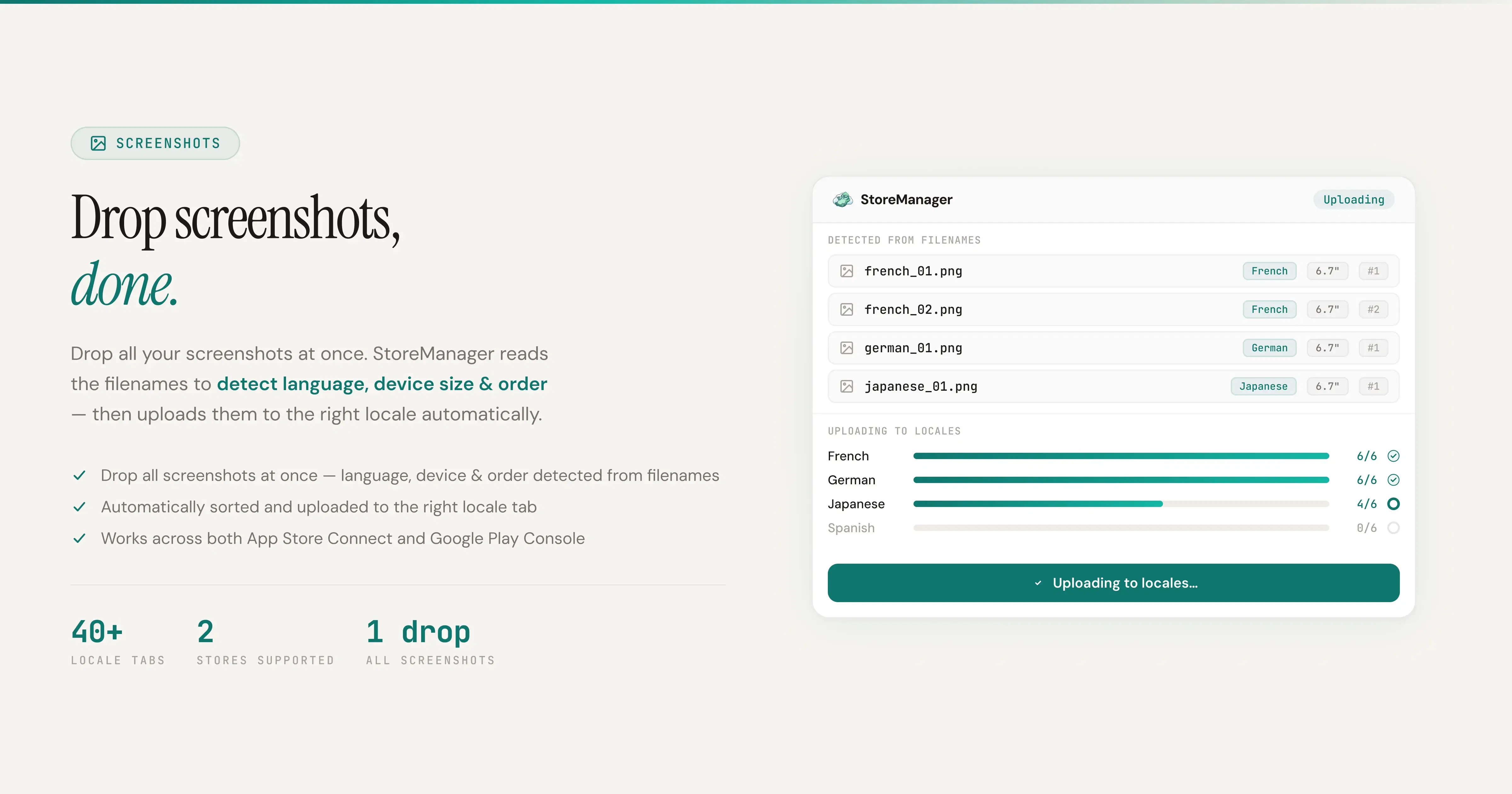The image size is (1512, 794).
Task: Click the StoreManager logo icon
Action: [x=843, y=200]
